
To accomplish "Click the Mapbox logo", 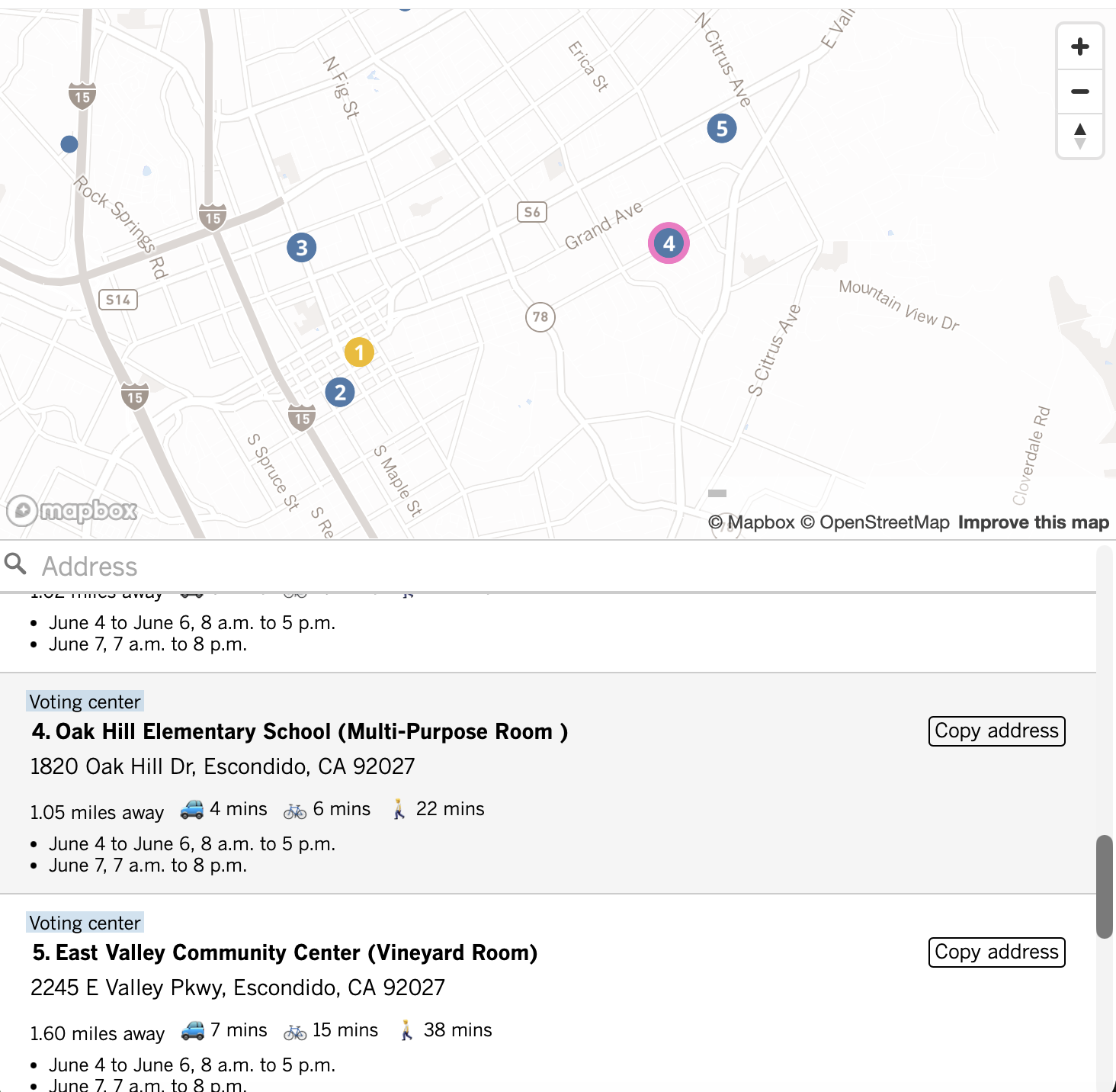I will pos(72,510).
